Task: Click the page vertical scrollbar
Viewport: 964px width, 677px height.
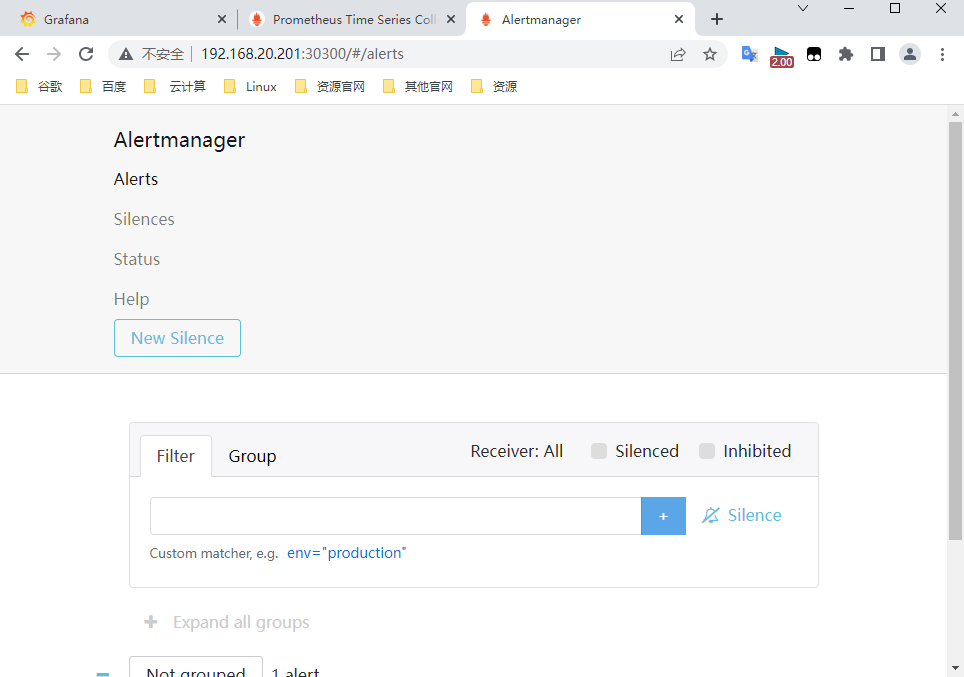Action: tap(955, 330)
